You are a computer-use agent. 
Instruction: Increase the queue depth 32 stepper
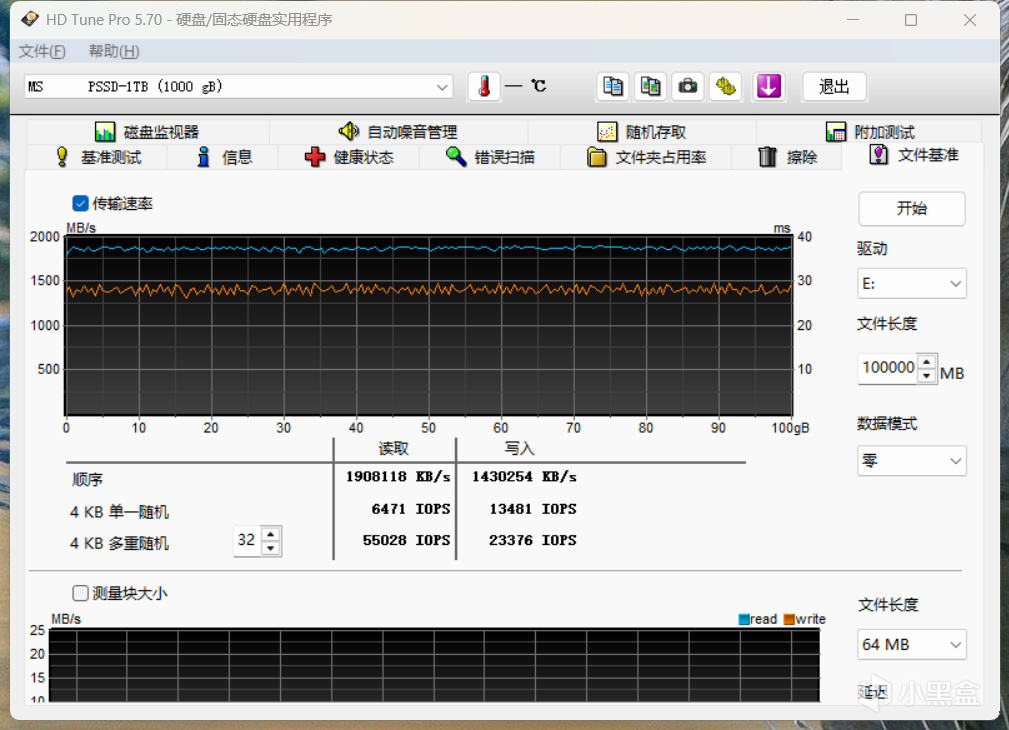coord(272,534)
